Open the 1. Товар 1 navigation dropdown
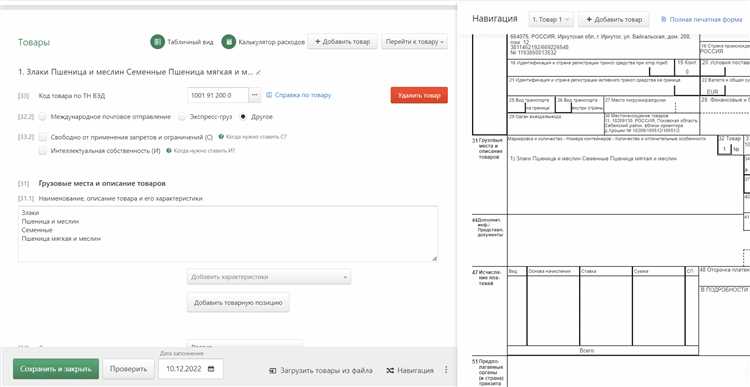 551,20
